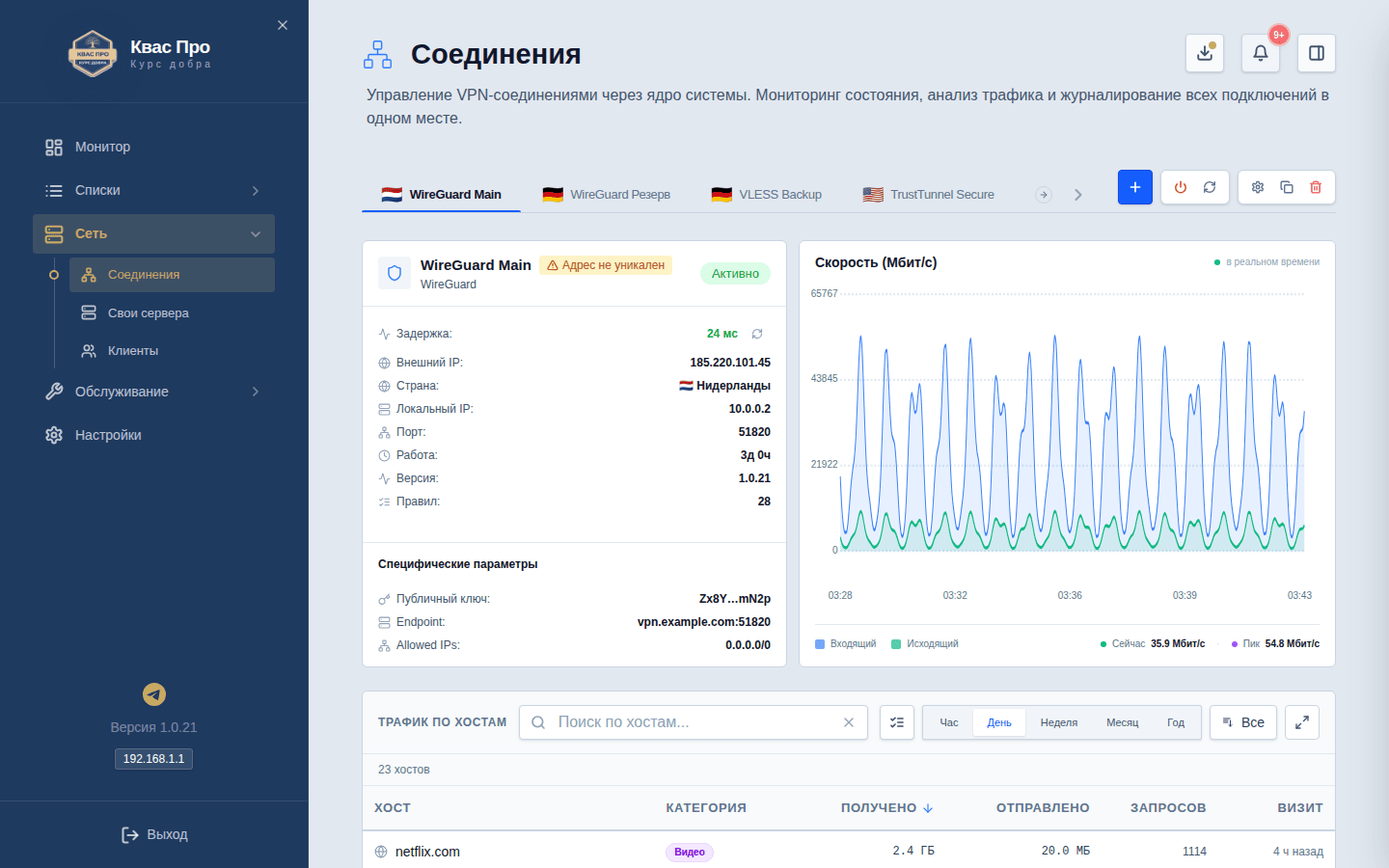
Task: Click the checklist filter icon
Action: pos(897,722)
